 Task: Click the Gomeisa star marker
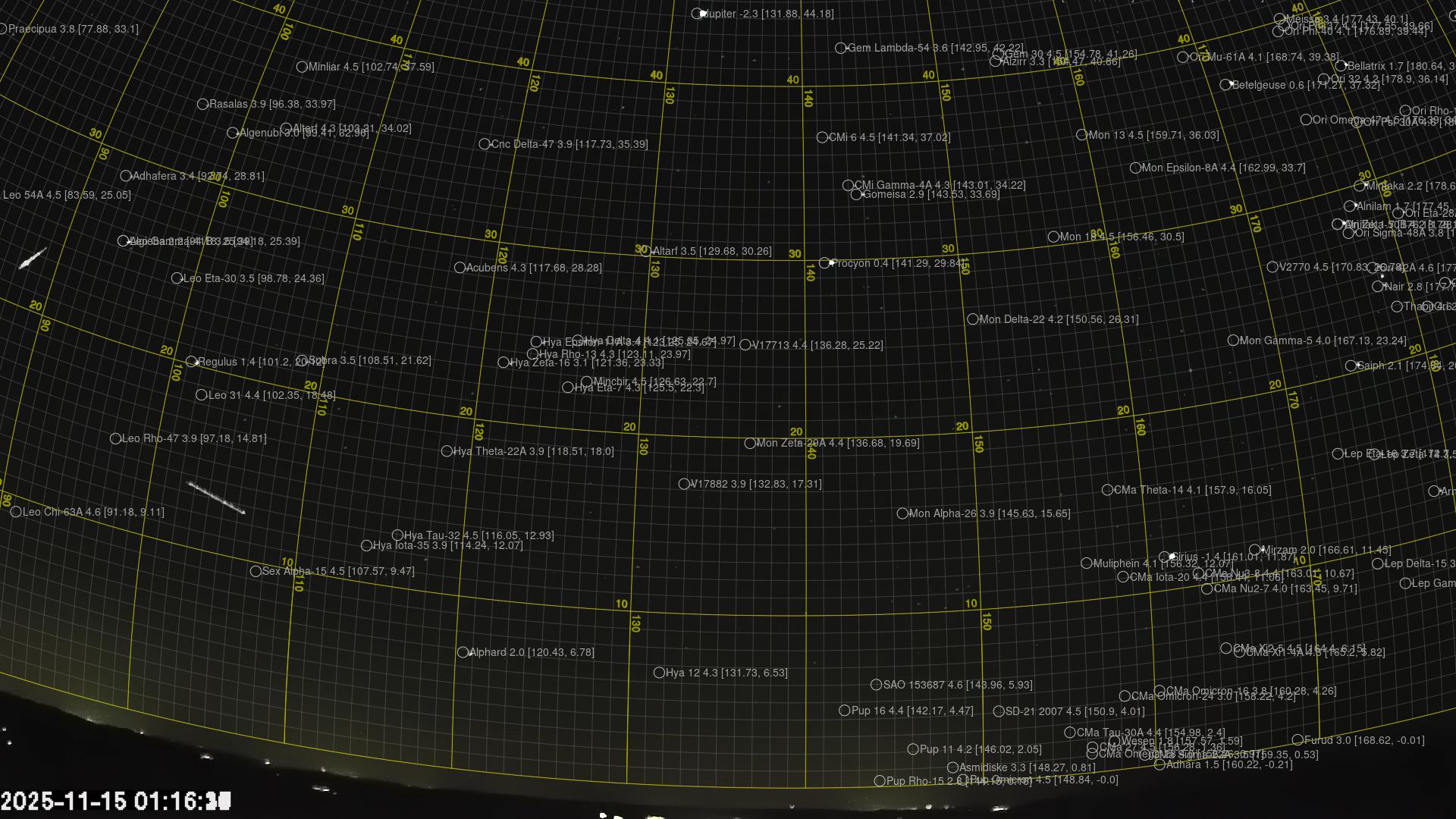point(856,195)
